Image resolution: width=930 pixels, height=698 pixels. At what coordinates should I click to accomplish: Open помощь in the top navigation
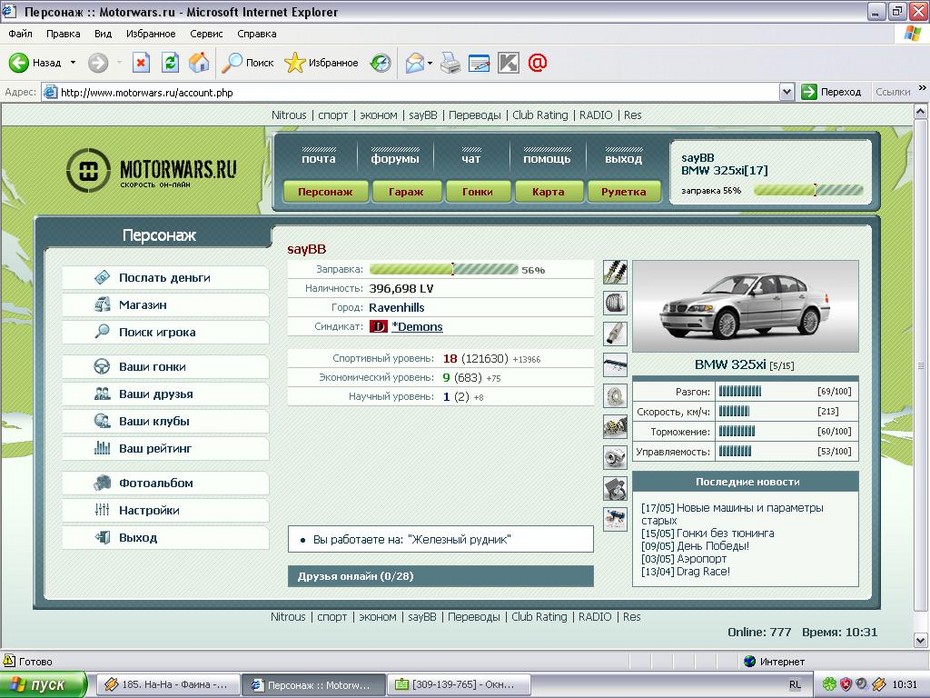point(547,159)
